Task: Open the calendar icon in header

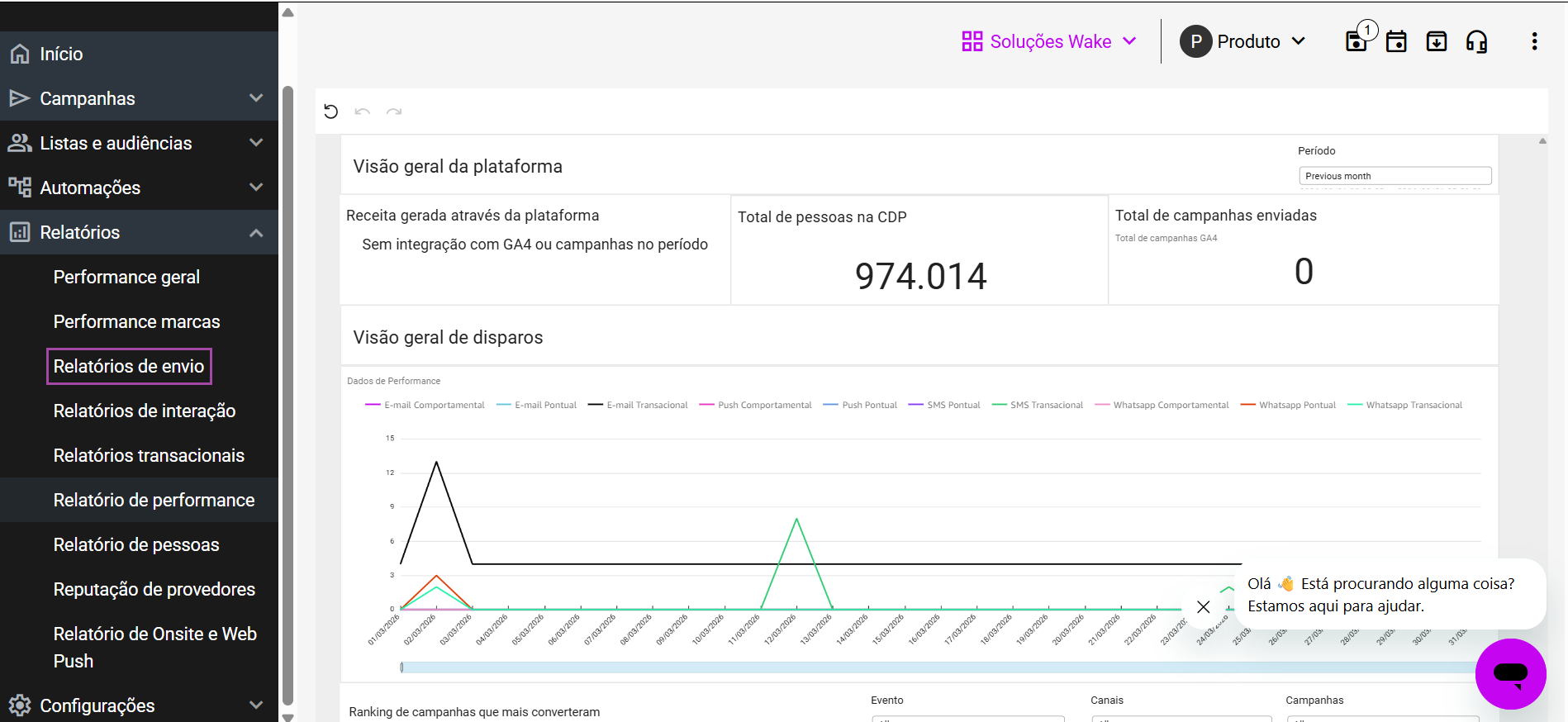Action: (x=1396, y=41)
